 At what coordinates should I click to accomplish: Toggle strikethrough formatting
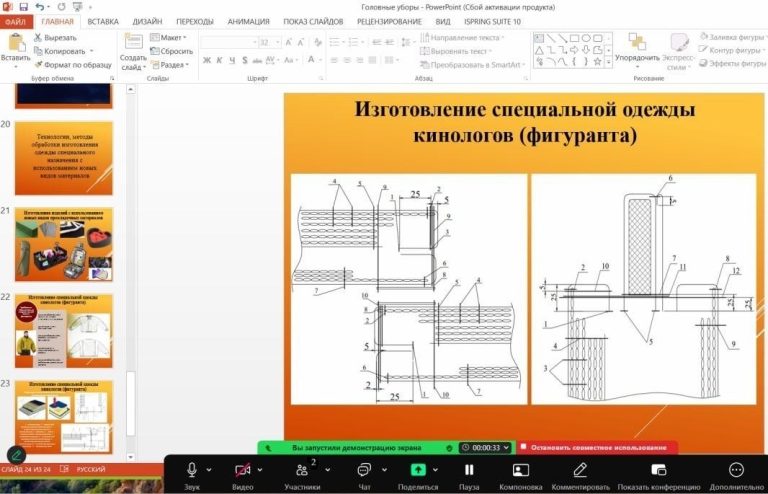pyautogui.click(x=258, y=60)
